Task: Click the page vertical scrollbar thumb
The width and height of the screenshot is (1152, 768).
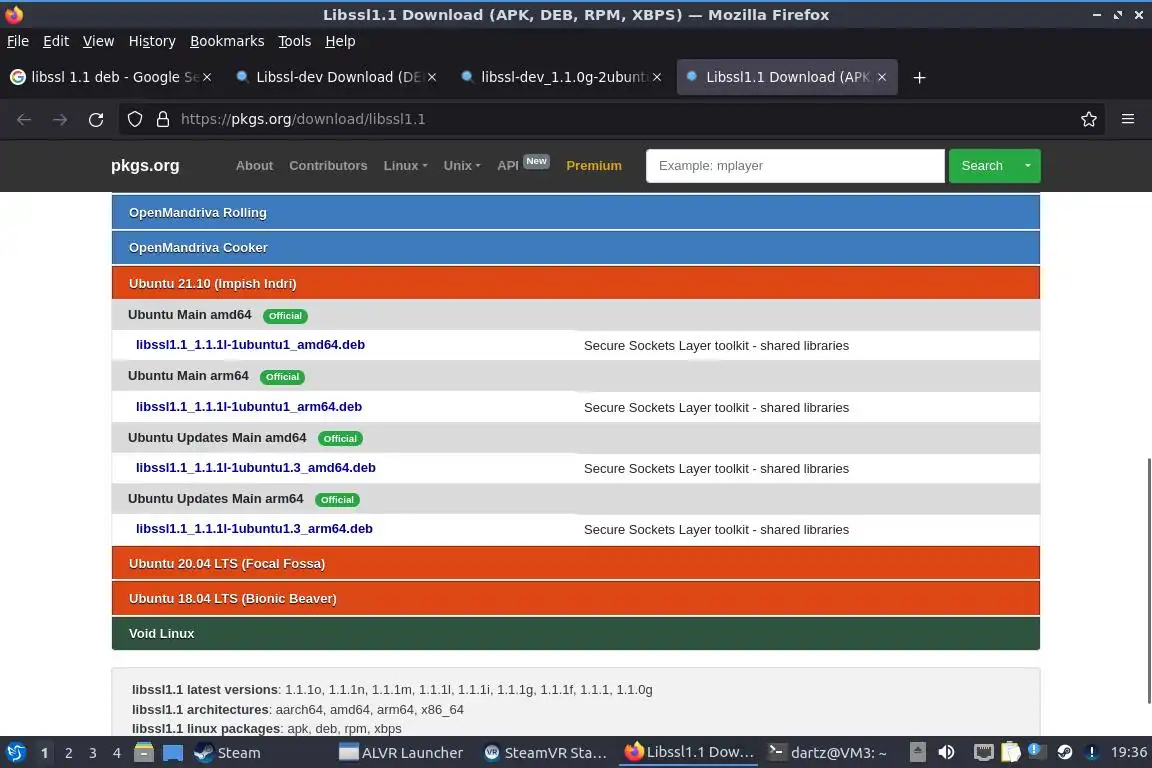Action: 1148,581
